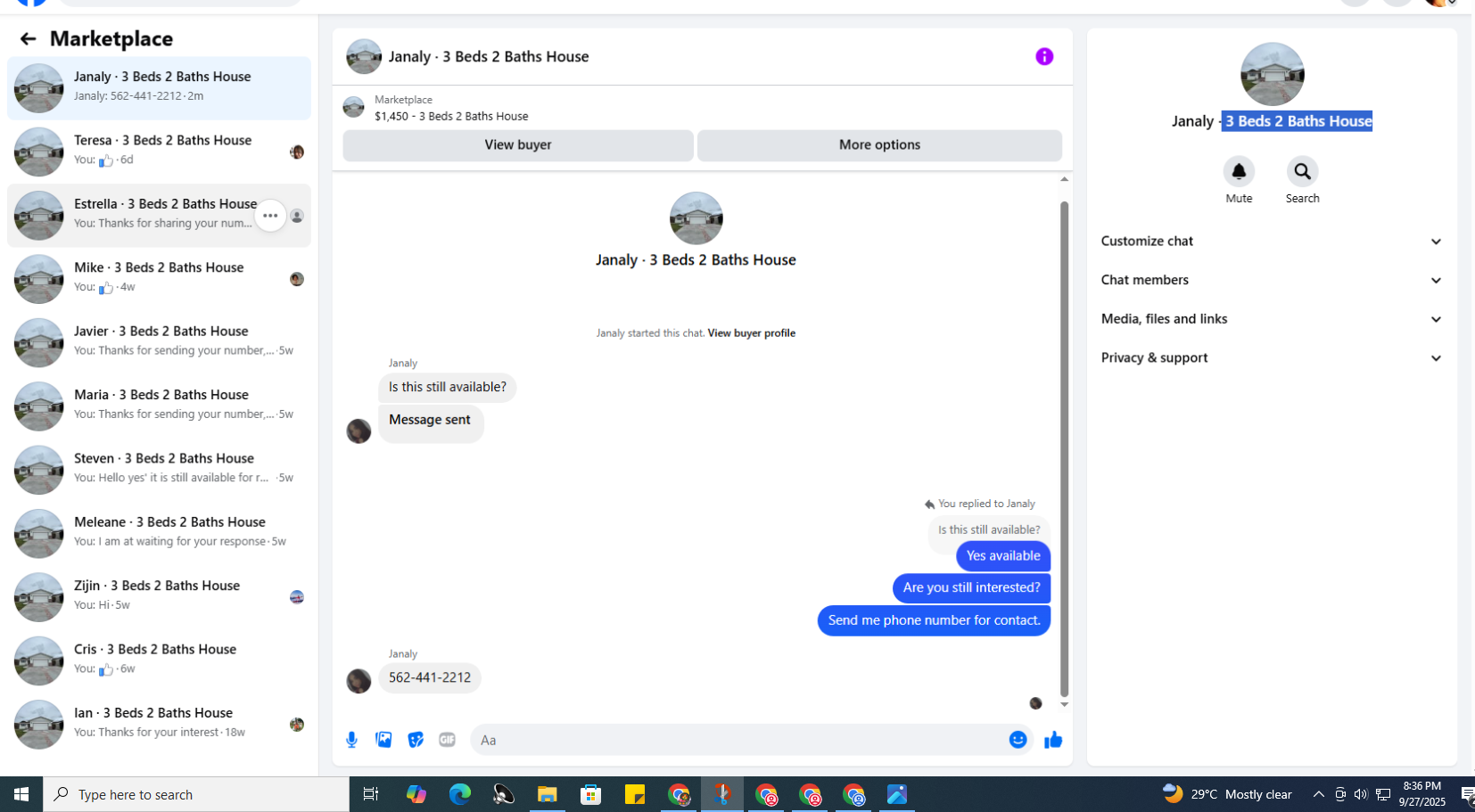
Task: Open Steven conversation in list
Action: (159, 470)
